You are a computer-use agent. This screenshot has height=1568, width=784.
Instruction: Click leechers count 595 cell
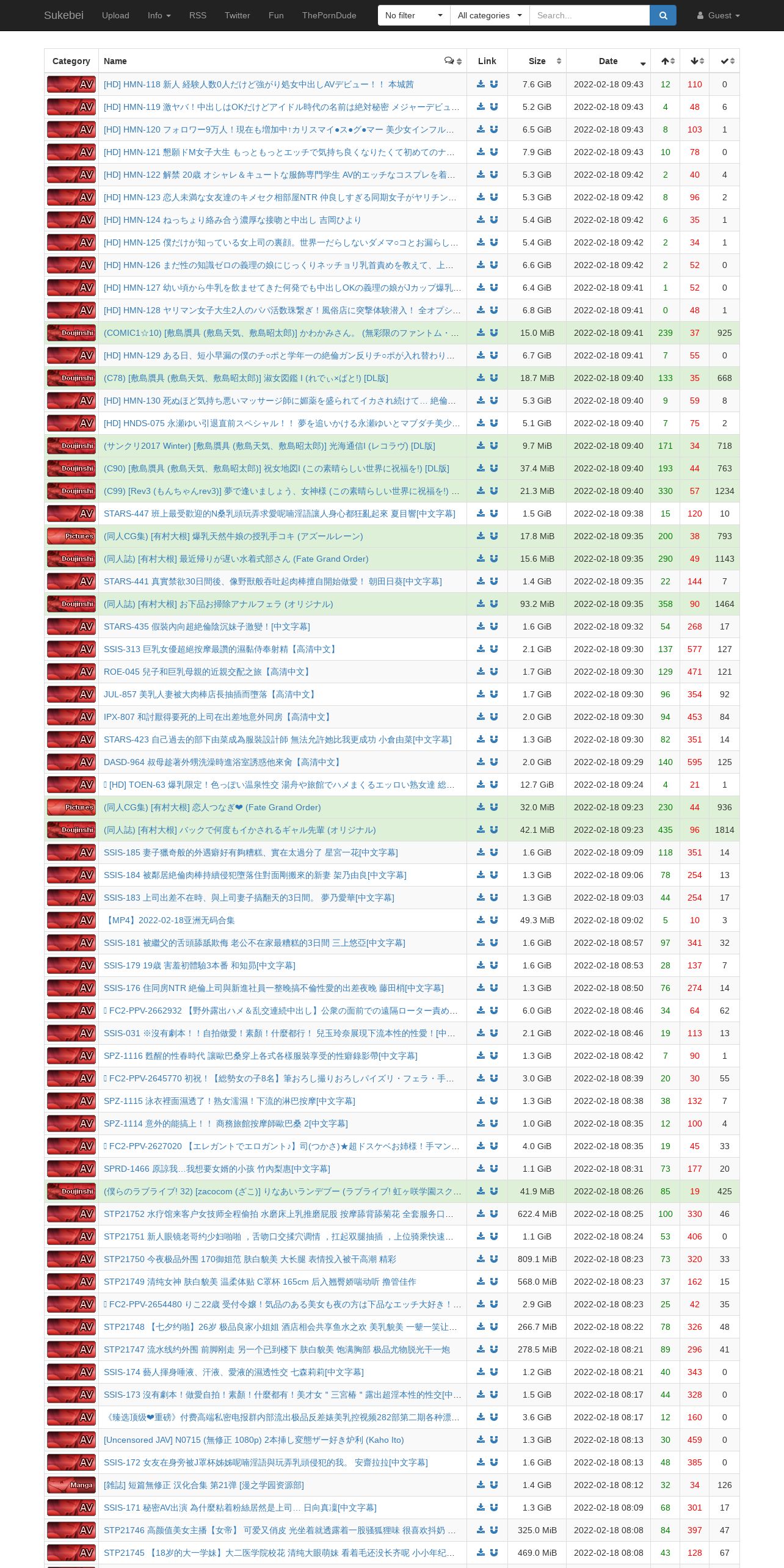tap(695, 762)
